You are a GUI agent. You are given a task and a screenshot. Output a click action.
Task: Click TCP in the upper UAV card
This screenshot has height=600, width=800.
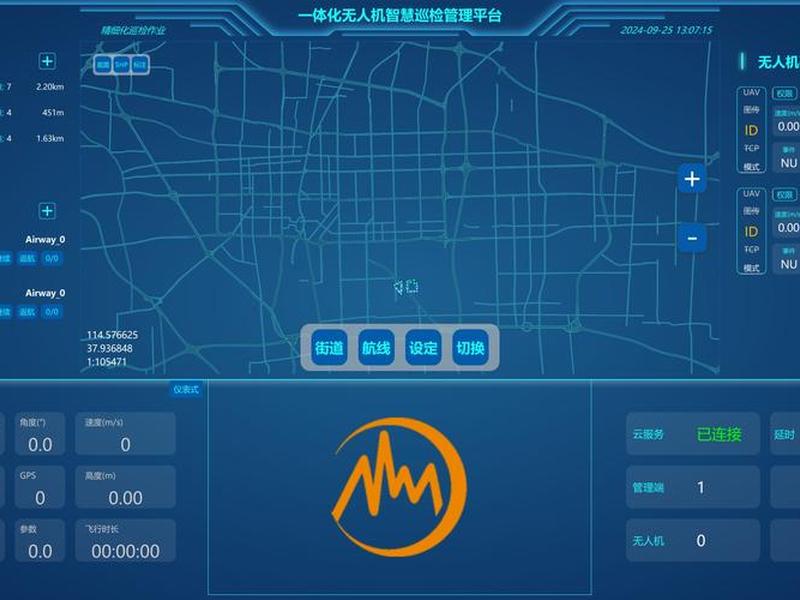751,148
